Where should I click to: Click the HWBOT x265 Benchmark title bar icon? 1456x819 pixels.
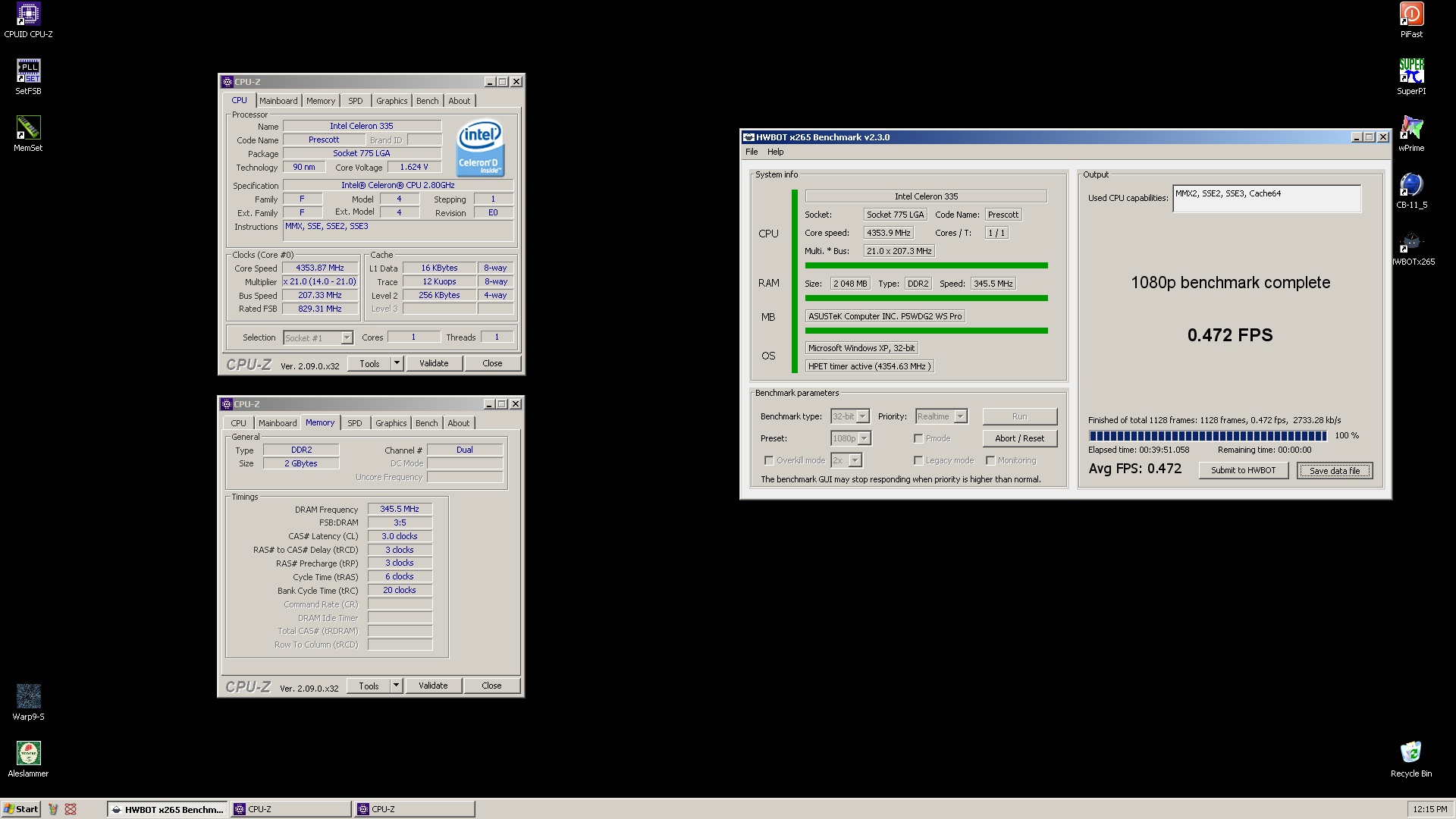point(748,137)
